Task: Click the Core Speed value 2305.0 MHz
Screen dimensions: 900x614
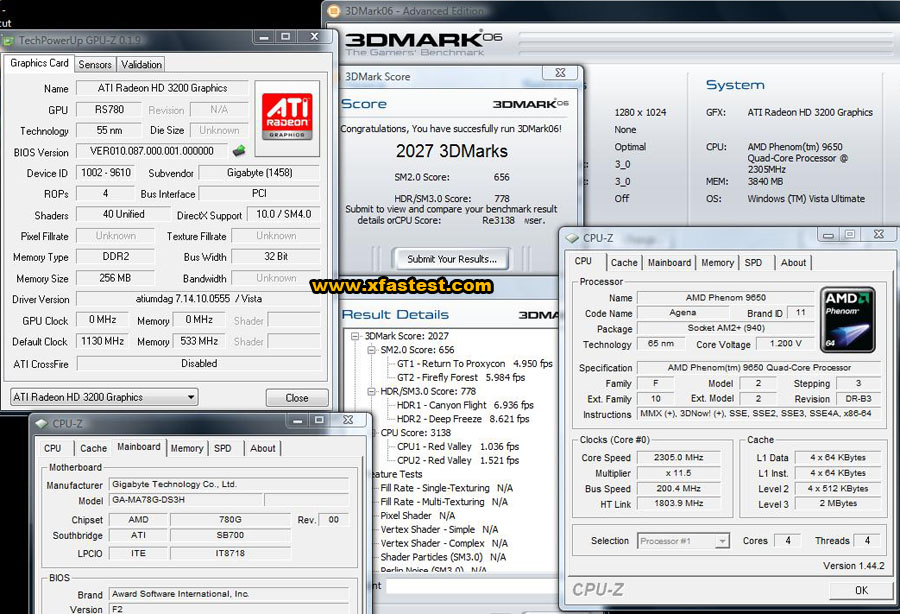Action: coord(678,457)
